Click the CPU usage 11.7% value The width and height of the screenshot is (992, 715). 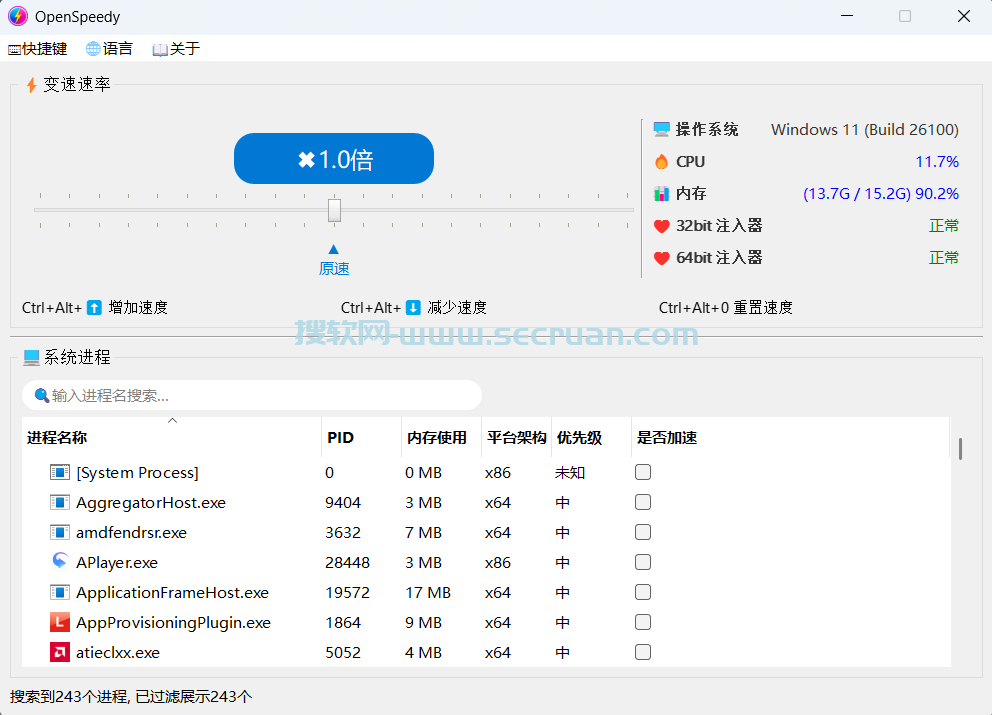point(937,162)
